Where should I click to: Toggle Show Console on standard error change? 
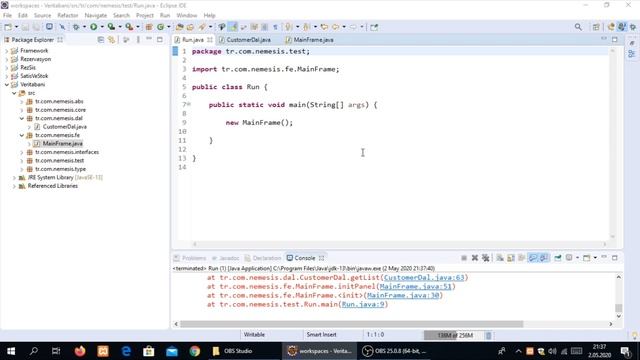[544, 258]
